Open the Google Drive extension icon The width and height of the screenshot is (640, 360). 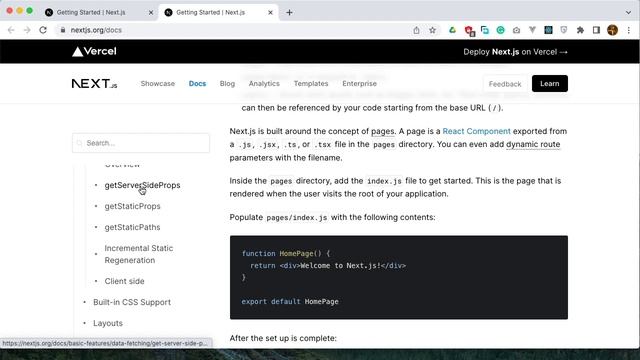click(452, 30)
